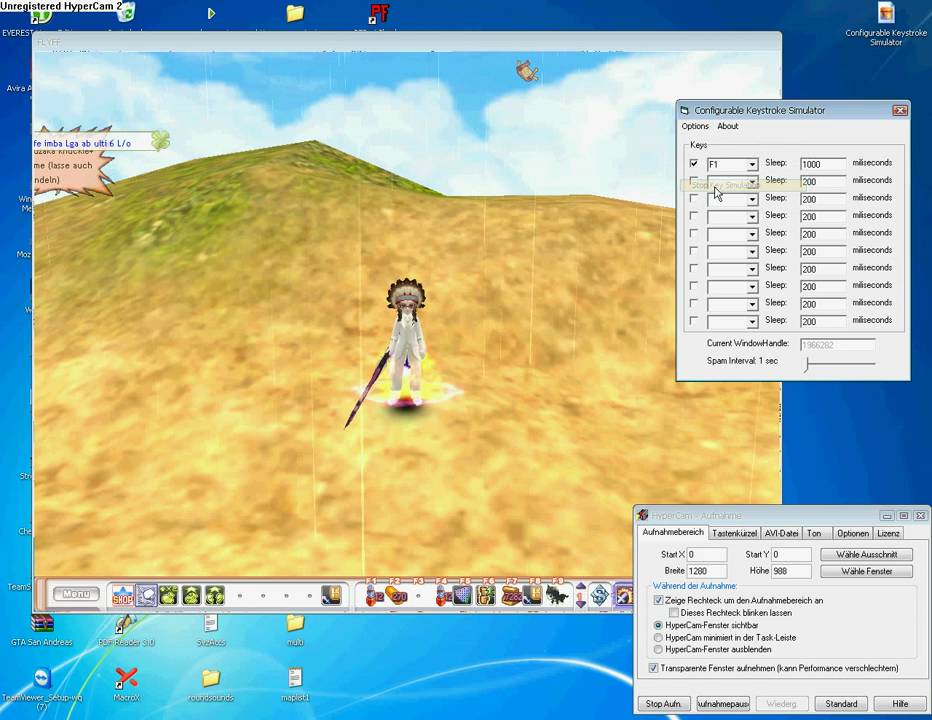Use the F2 slot food item showing 270
932x720 pixels.
(396, 595)
